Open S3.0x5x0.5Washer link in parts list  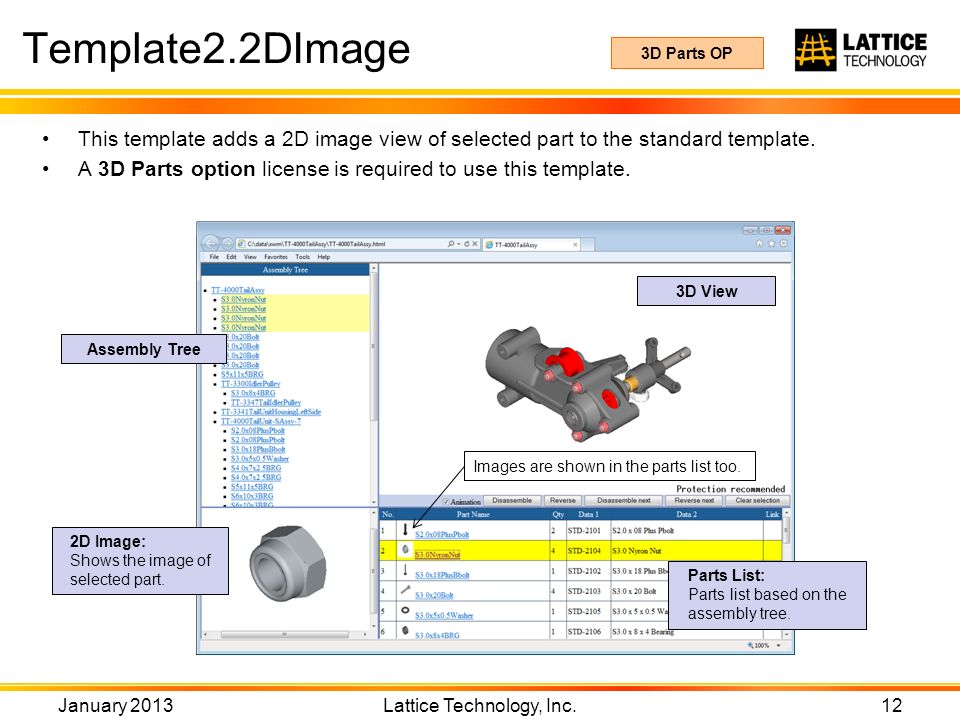pos(444,615)
